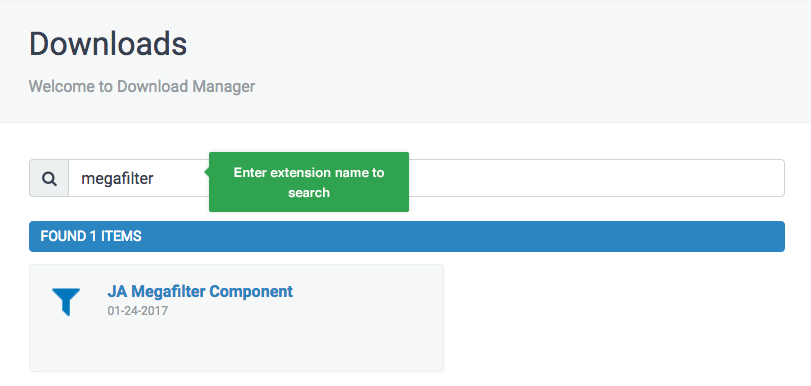The height and width of the screenshot is (386, 811).
Task: Click the gray header banner background
Action: (x=517, y=61)
